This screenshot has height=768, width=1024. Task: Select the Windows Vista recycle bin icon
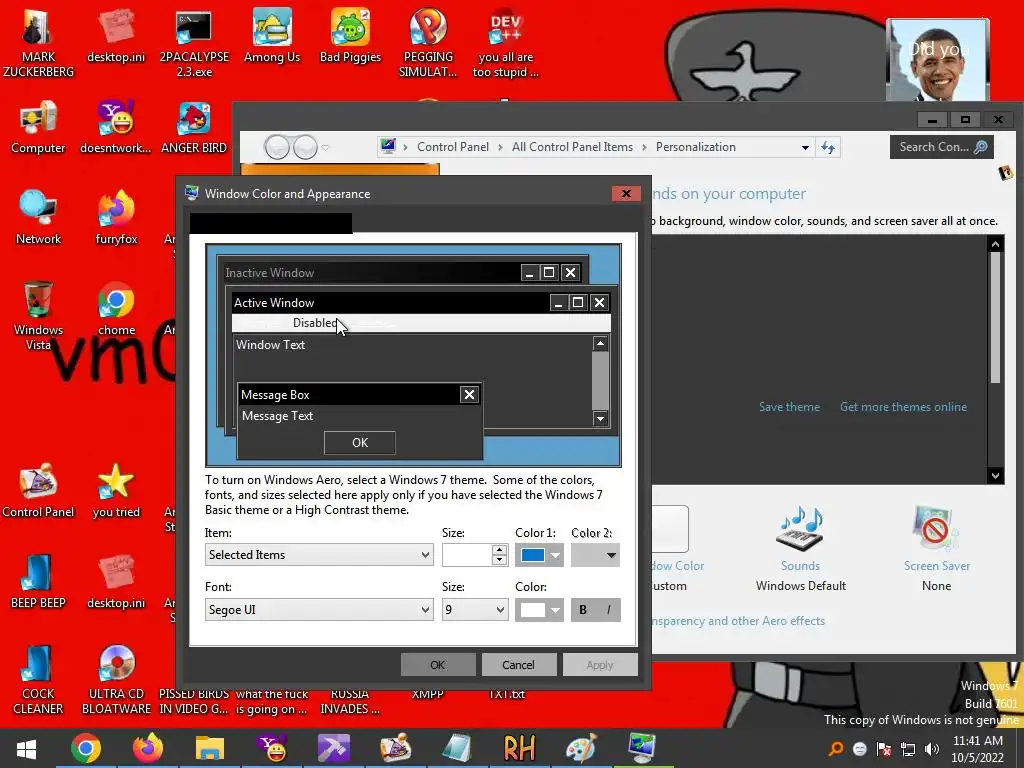38,316
